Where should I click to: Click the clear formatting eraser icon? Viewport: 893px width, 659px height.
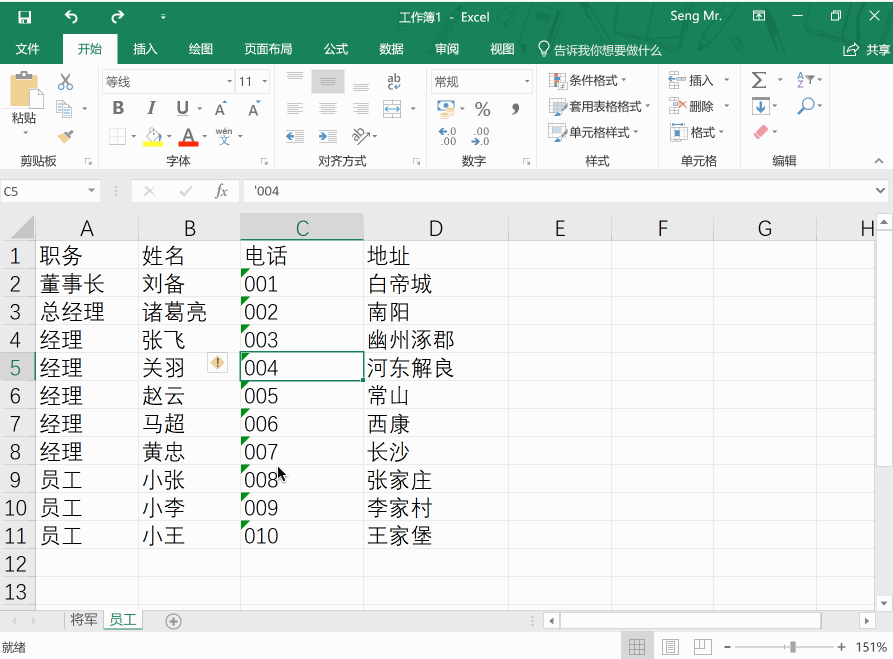[762, 131]
